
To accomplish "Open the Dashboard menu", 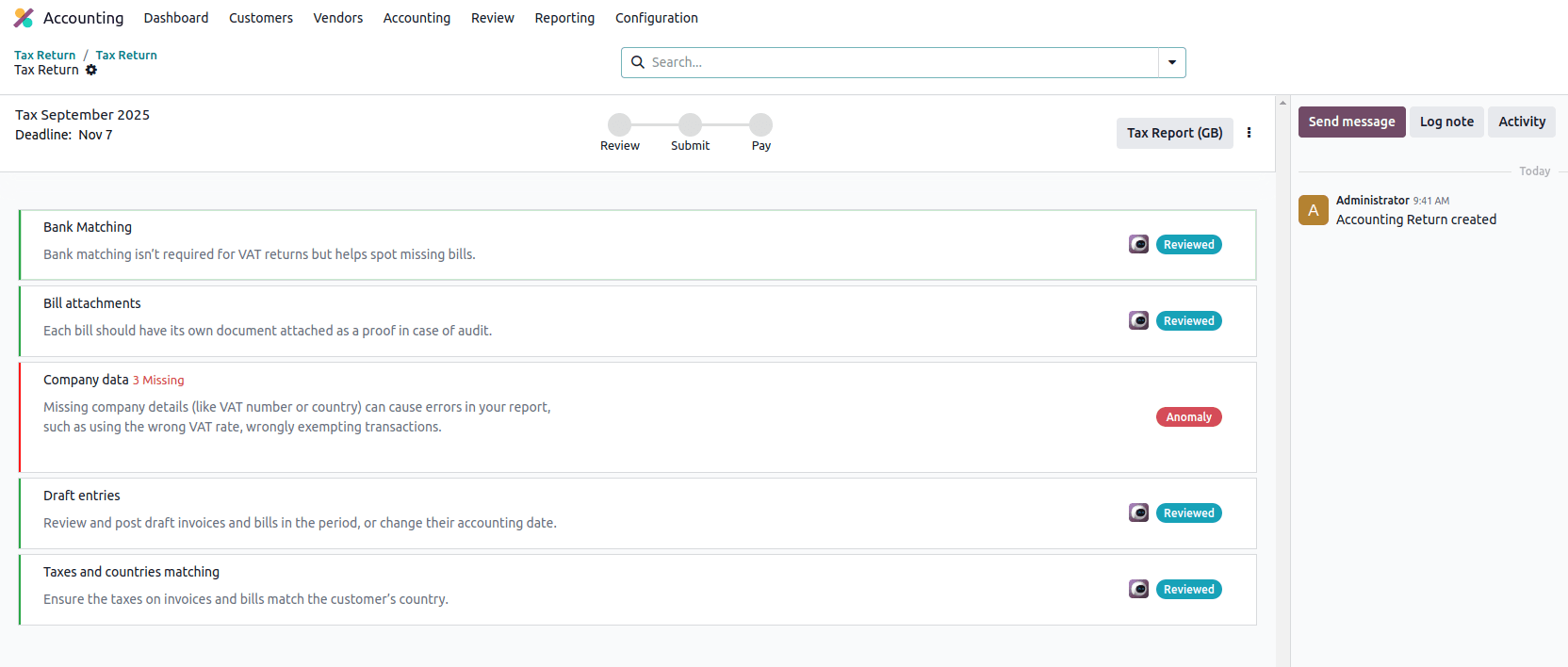I will tap(176, 18).
